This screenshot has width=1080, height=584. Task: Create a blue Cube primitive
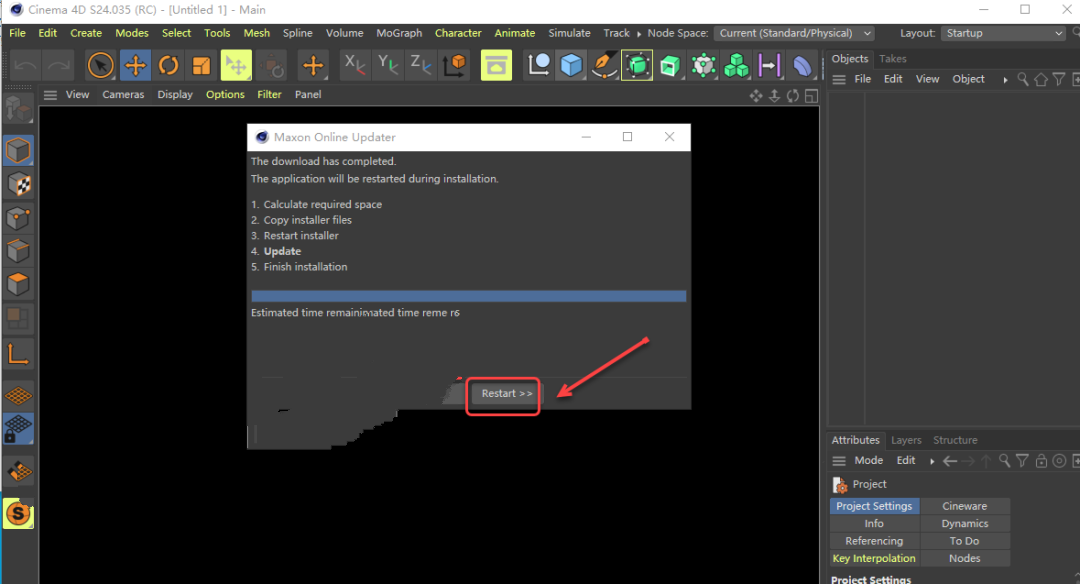(x=571, y=66)
